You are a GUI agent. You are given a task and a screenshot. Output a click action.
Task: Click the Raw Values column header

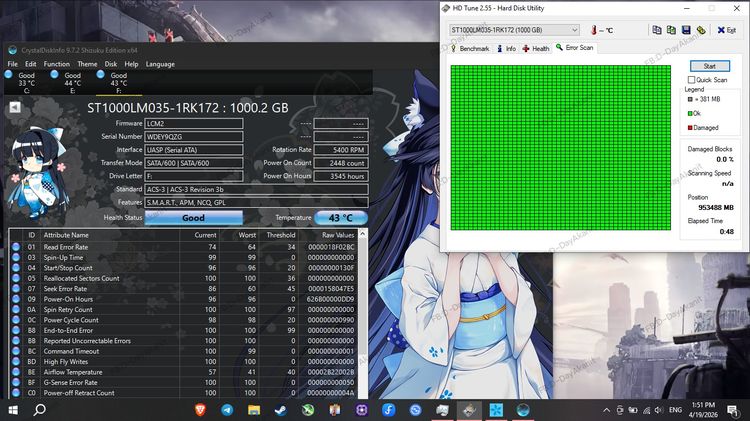coord(338,235)
